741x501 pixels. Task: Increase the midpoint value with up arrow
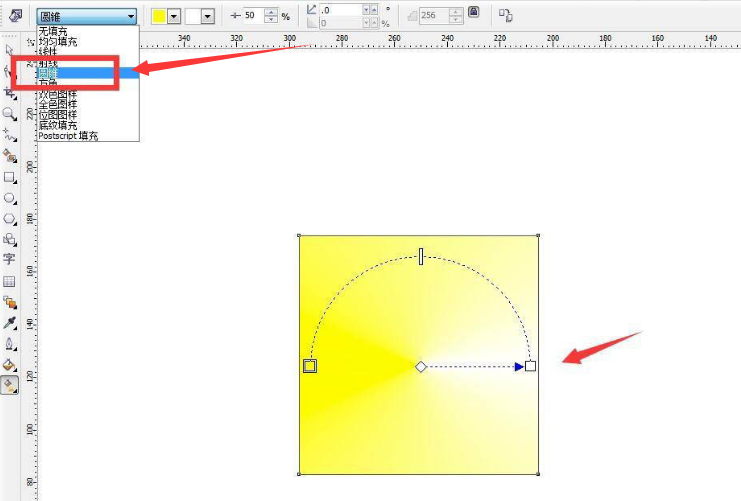271,12
